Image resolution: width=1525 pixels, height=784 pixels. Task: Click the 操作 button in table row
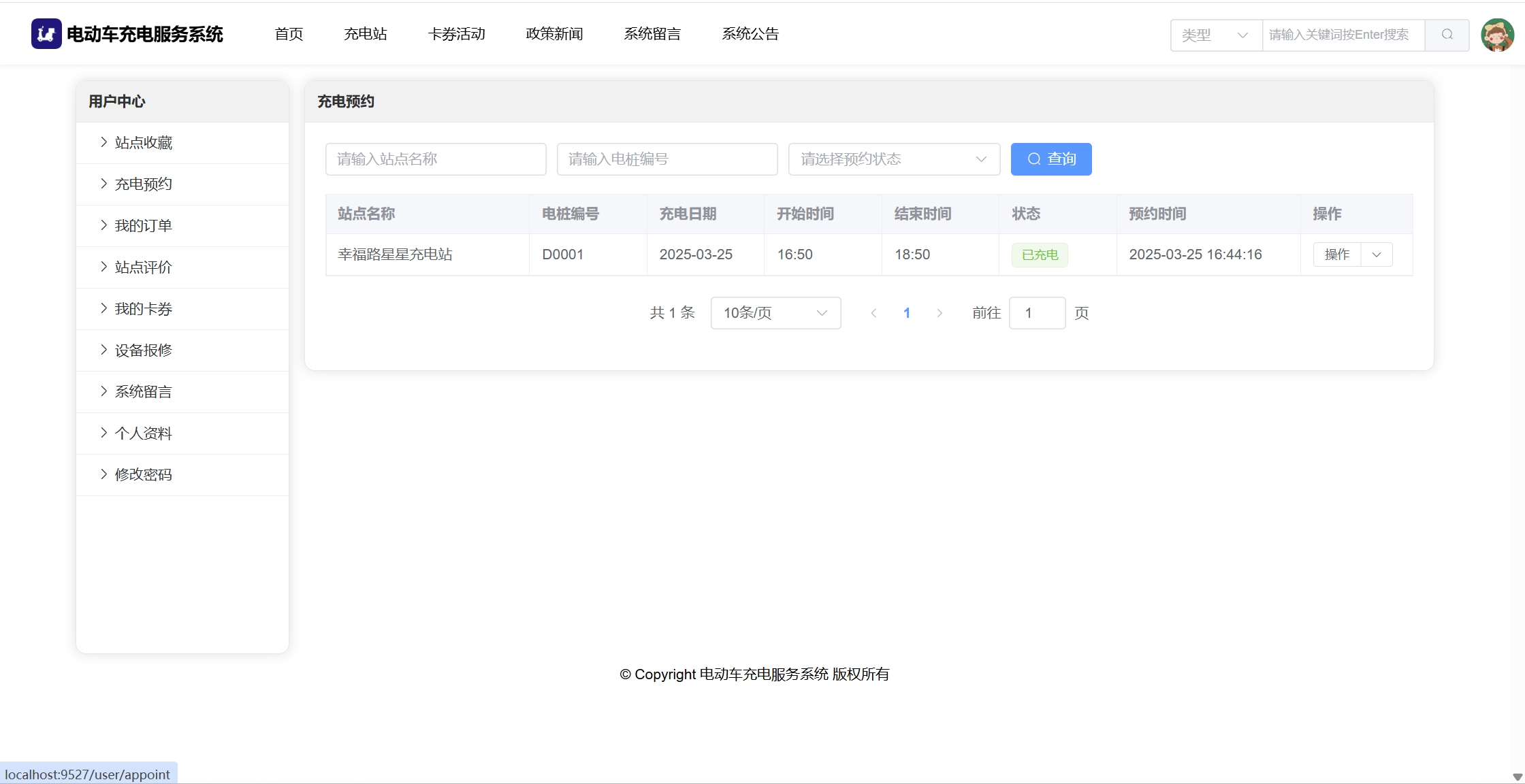pos(1336,255)
